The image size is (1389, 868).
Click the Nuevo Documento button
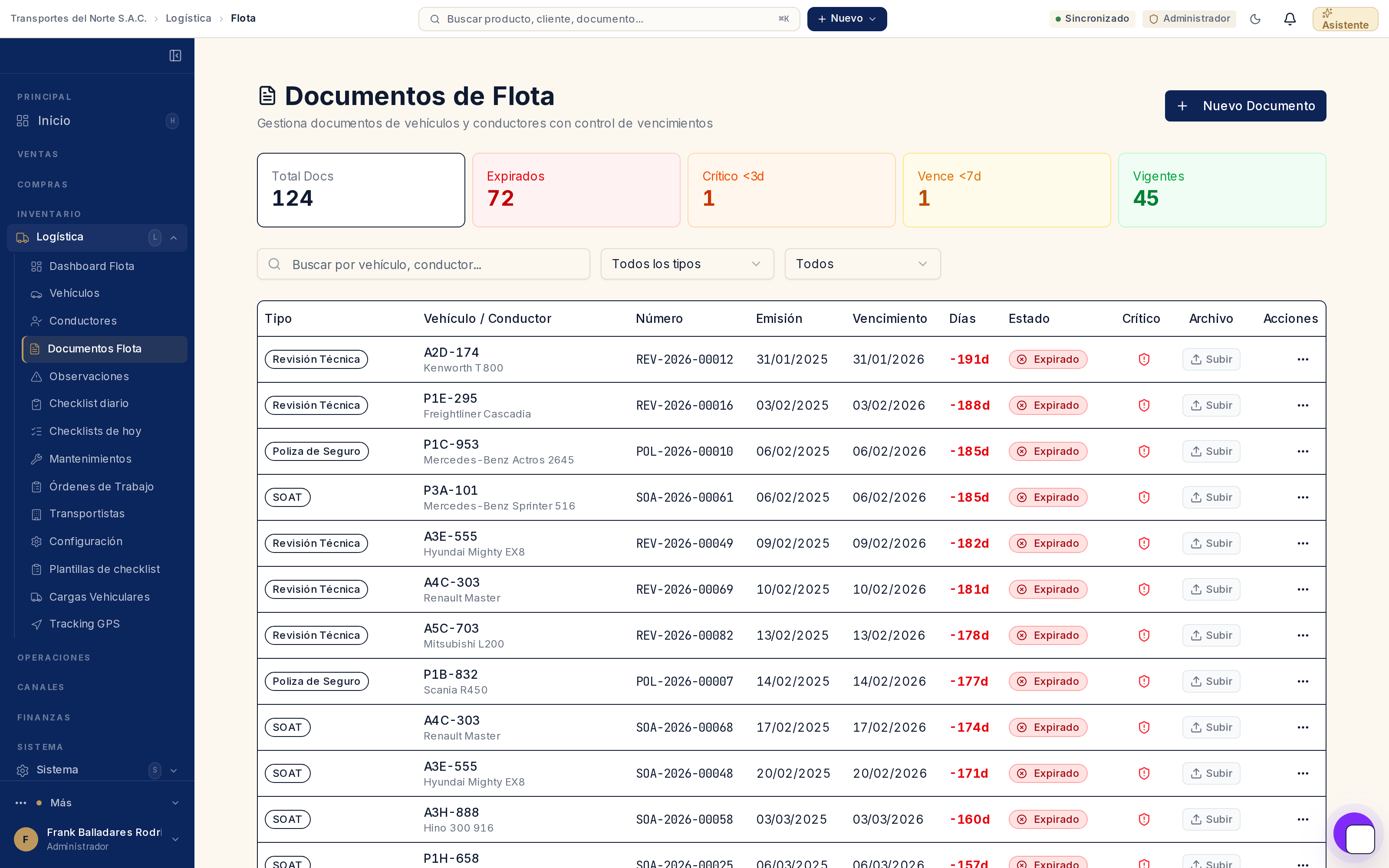point(1245,105)
